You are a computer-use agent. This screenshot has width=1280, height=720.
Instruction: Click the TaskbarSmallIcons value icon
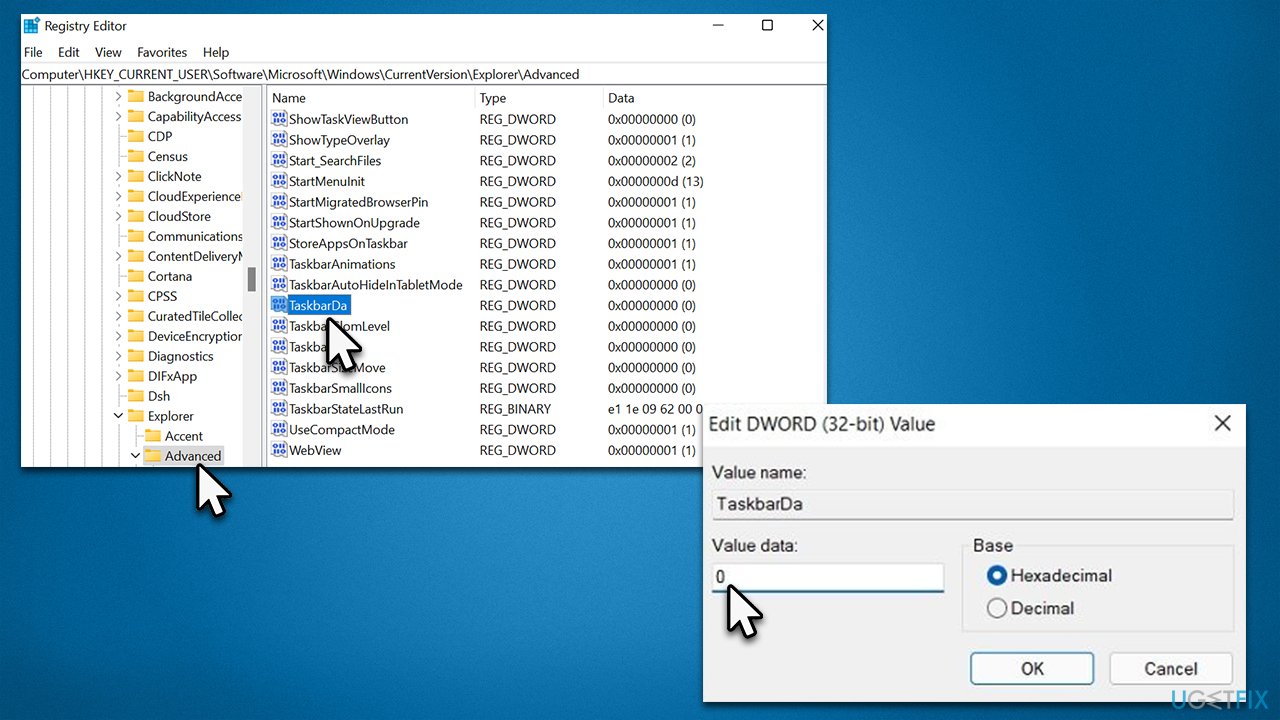click(279, 388)
